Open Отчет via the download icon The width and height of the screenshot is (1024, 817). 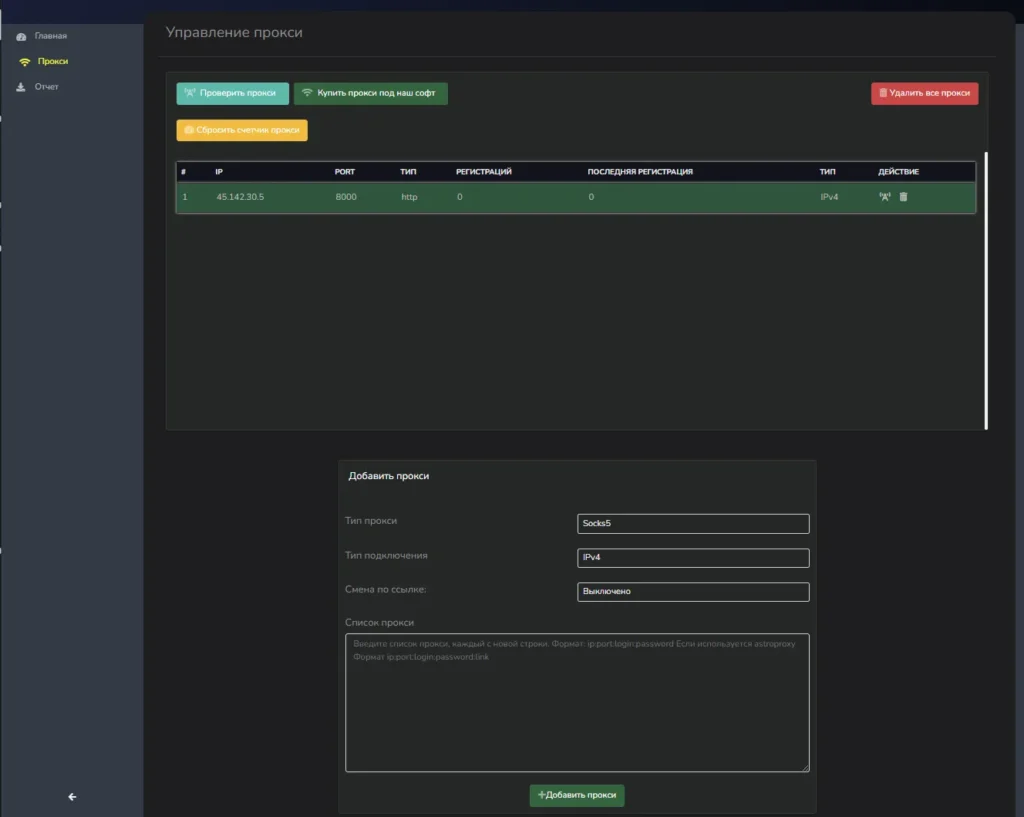[22, 86]
